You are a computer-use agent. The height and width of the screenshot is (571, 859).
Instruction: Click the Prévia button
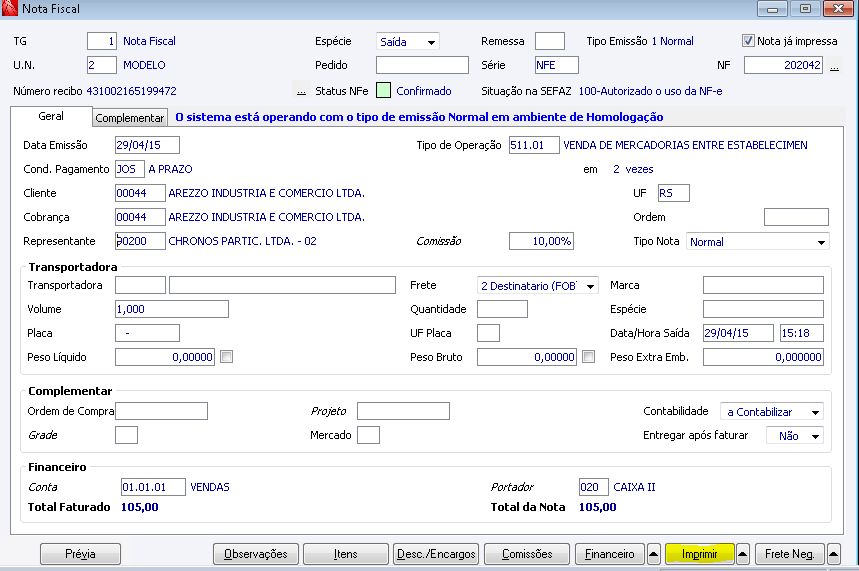(80, 554)
